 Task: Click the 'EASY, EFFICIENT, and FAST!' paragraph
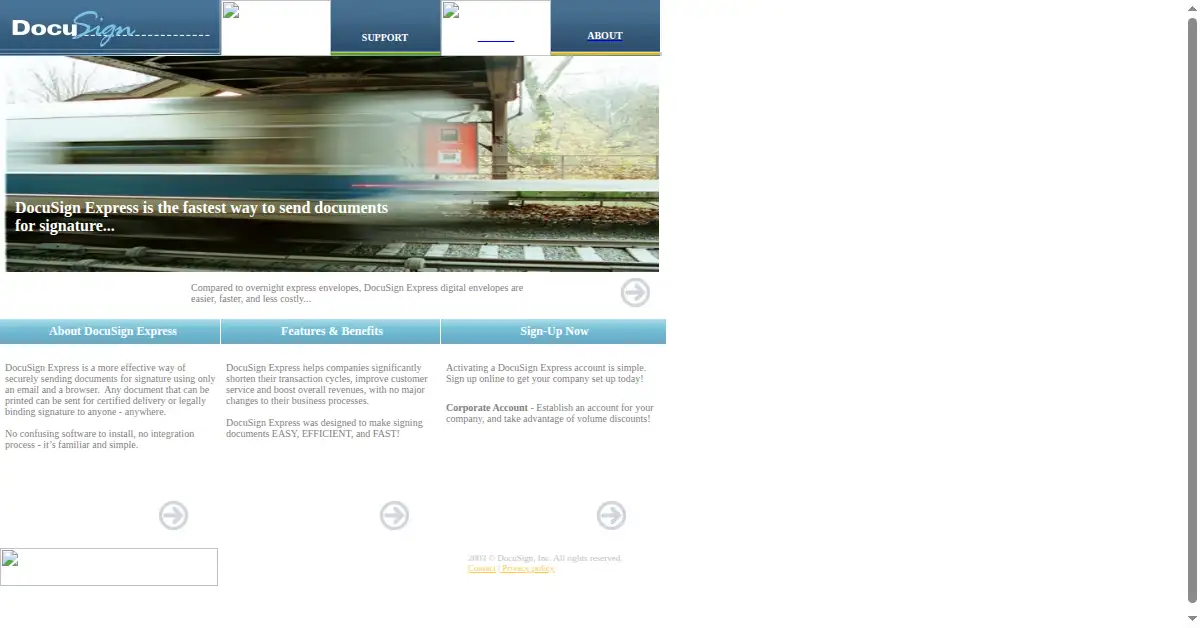(x=324, y=428)
